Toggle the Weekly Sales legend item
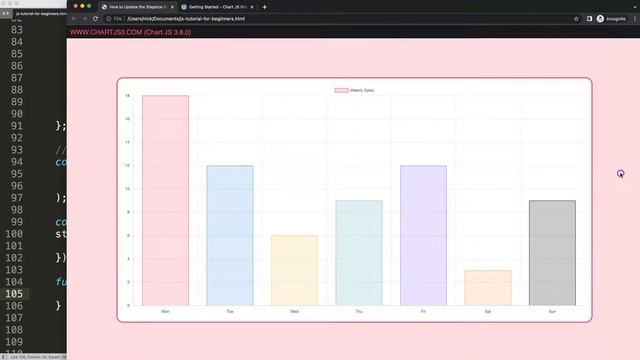This screenshot has width=640, height=360. coord(354,90)
